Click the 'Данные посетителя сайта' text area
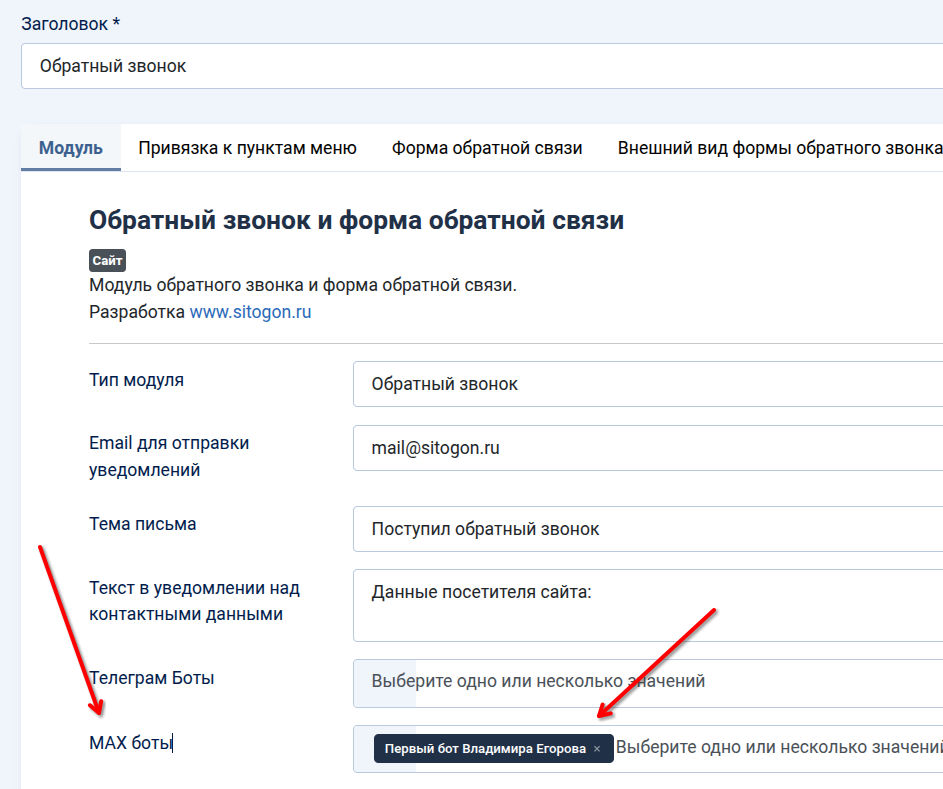Image resolution: width=943 pixels, height=789 pixels. [647, 605]
